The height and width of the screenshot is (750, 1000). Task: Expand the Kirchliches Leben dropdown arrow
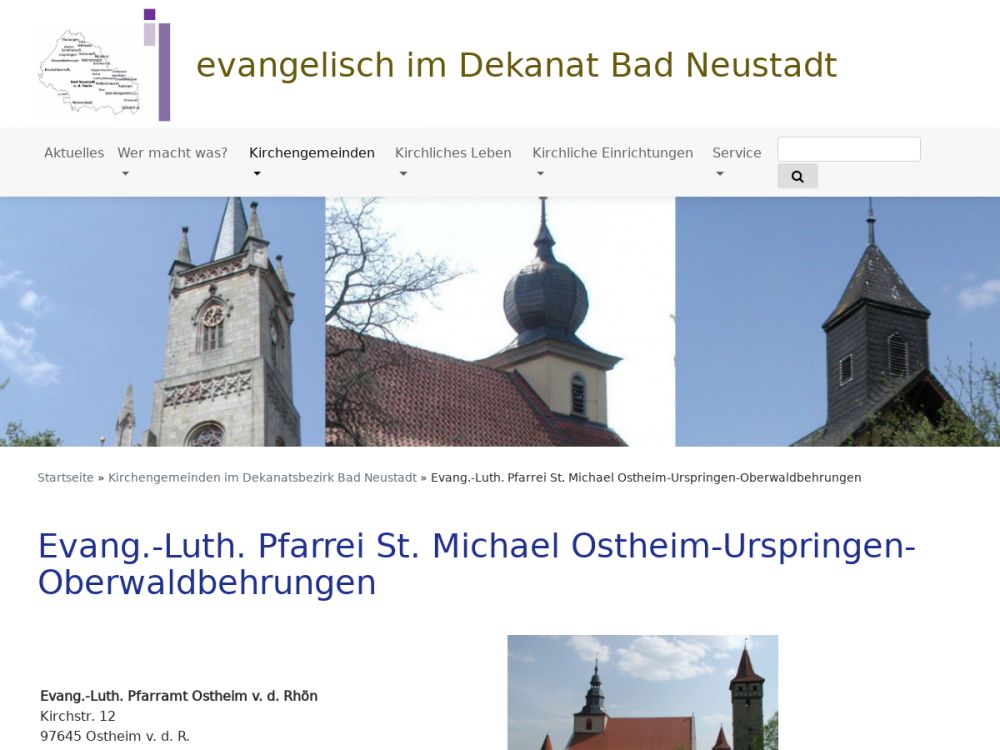pos(403,174)
